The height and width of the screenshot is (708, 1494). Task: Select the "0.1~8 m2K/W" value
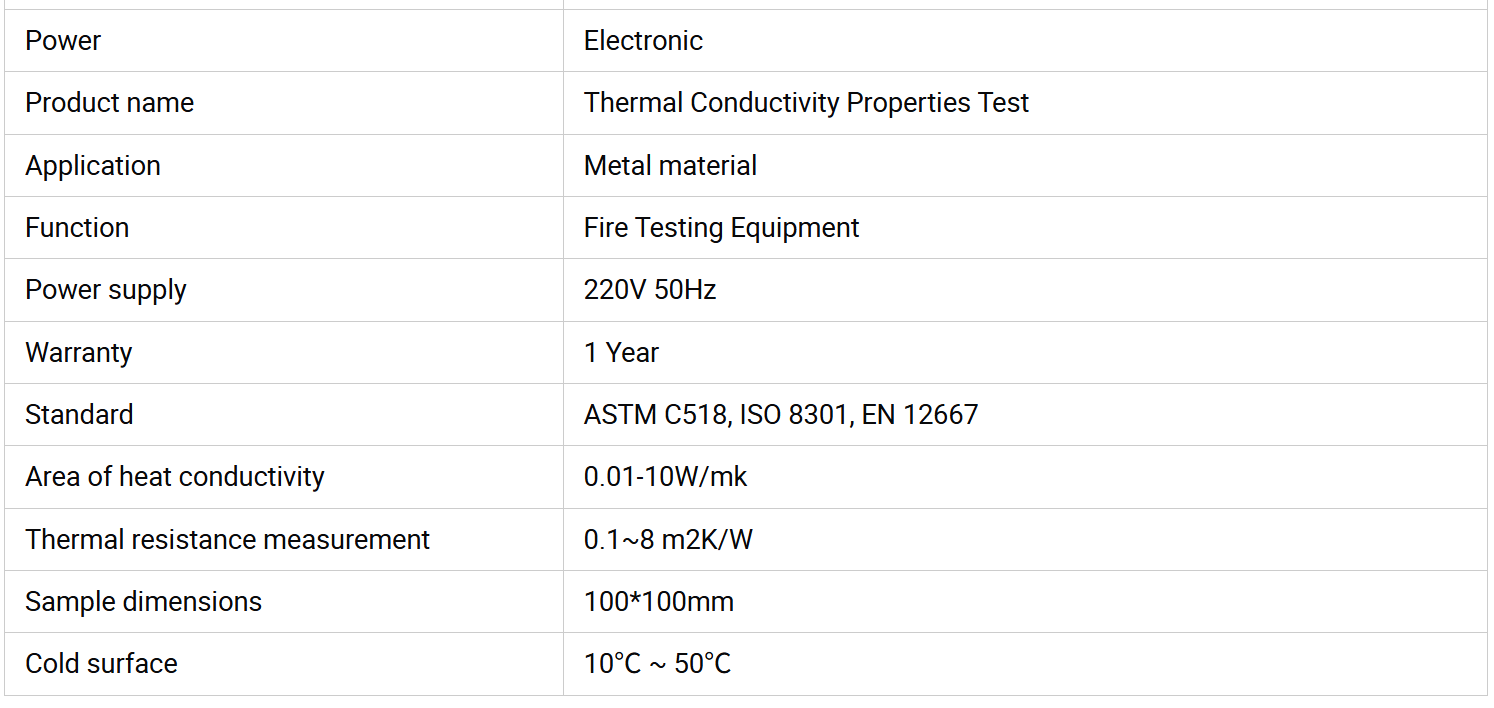(668, 540)
